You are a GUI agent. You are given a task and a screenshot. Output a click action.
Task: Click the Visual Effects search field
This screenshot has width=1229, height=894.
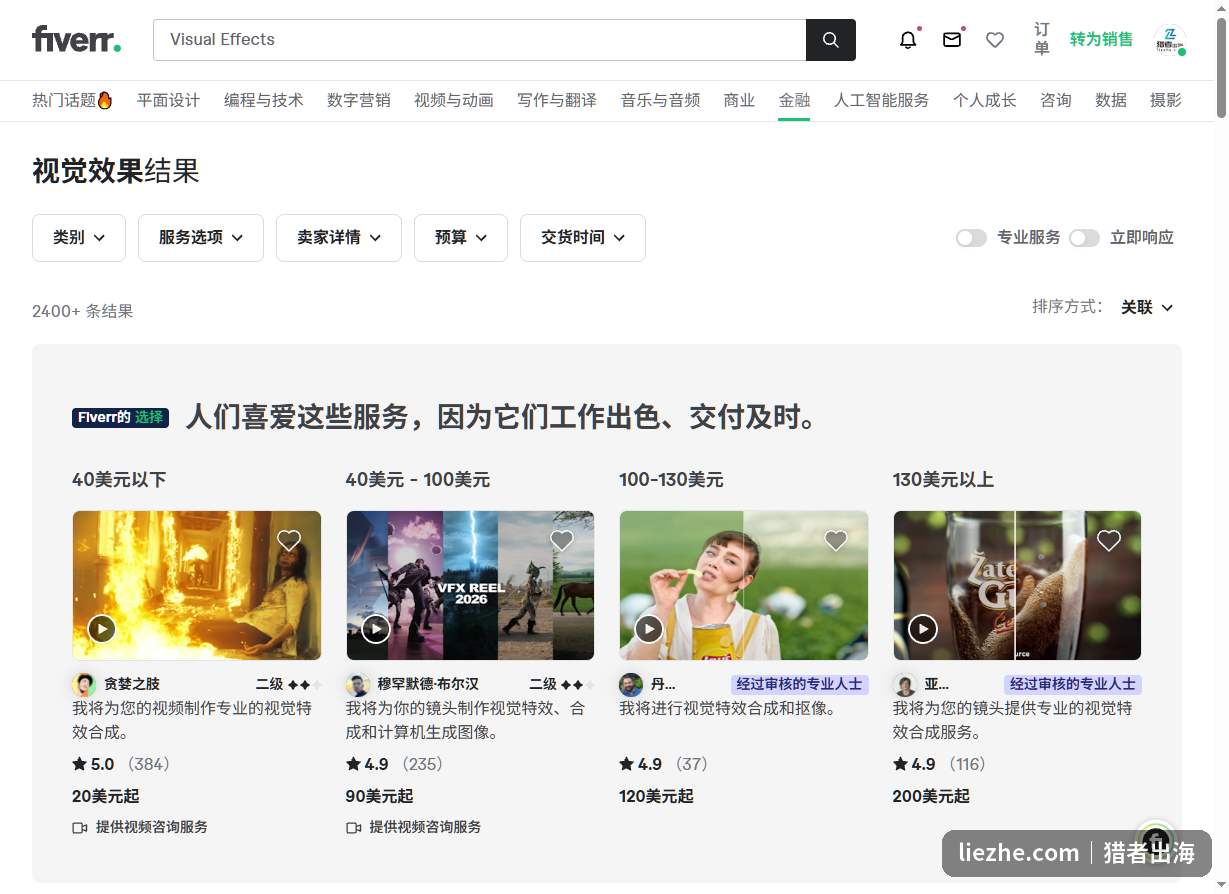(479, 40)
